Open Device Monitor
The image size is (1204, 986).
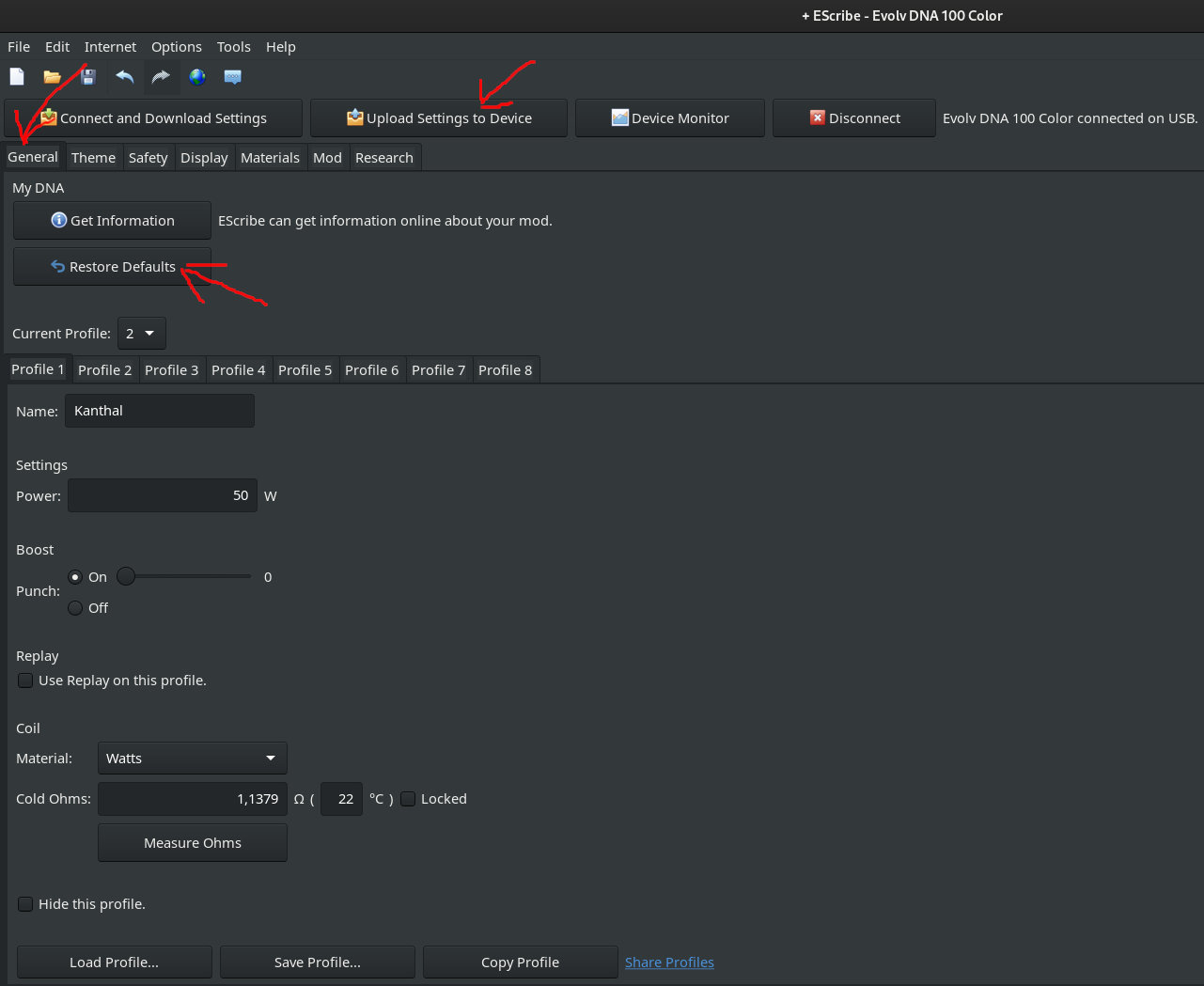(669, 118)
